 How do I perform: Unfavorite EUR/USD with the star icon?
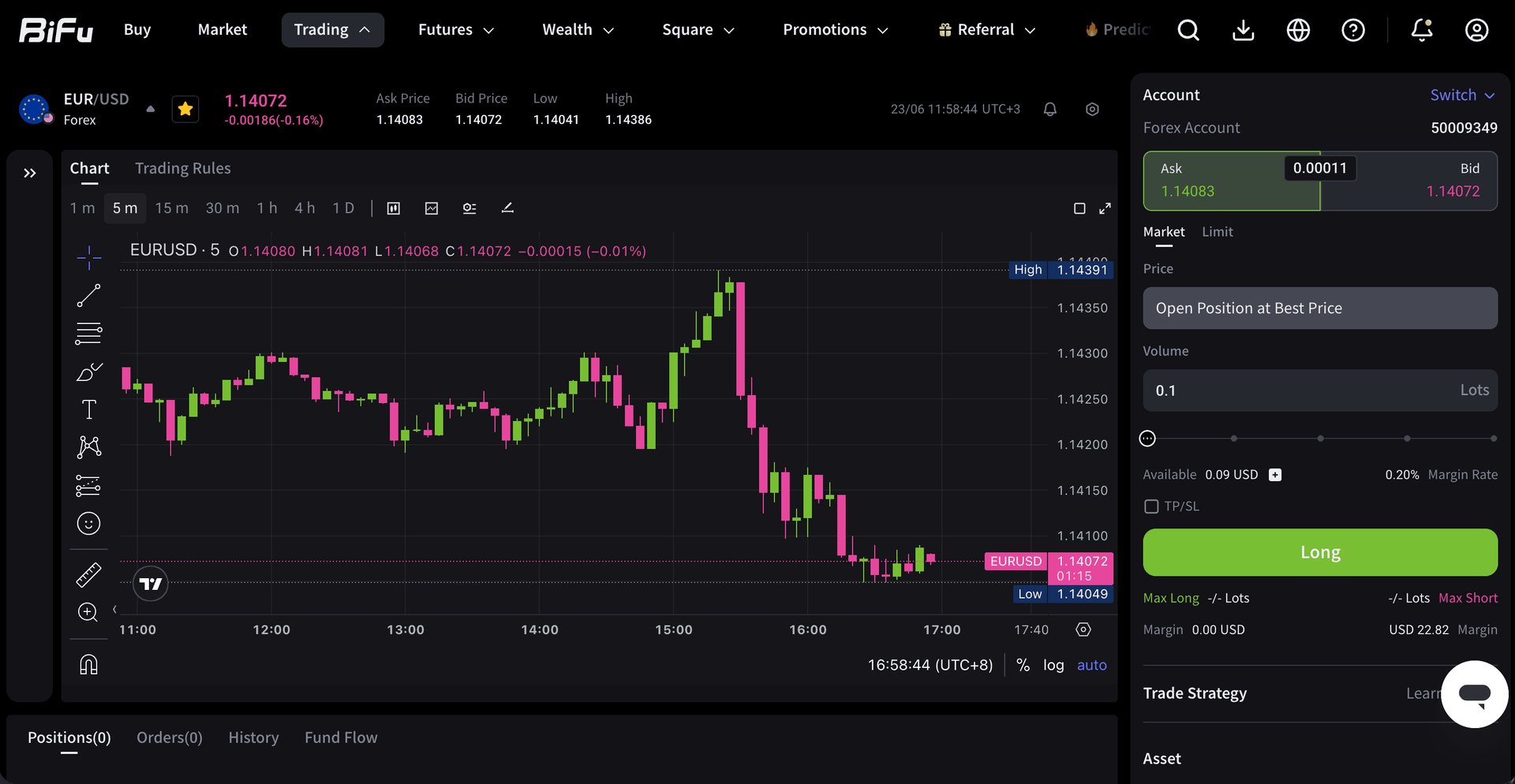[185, 109]
